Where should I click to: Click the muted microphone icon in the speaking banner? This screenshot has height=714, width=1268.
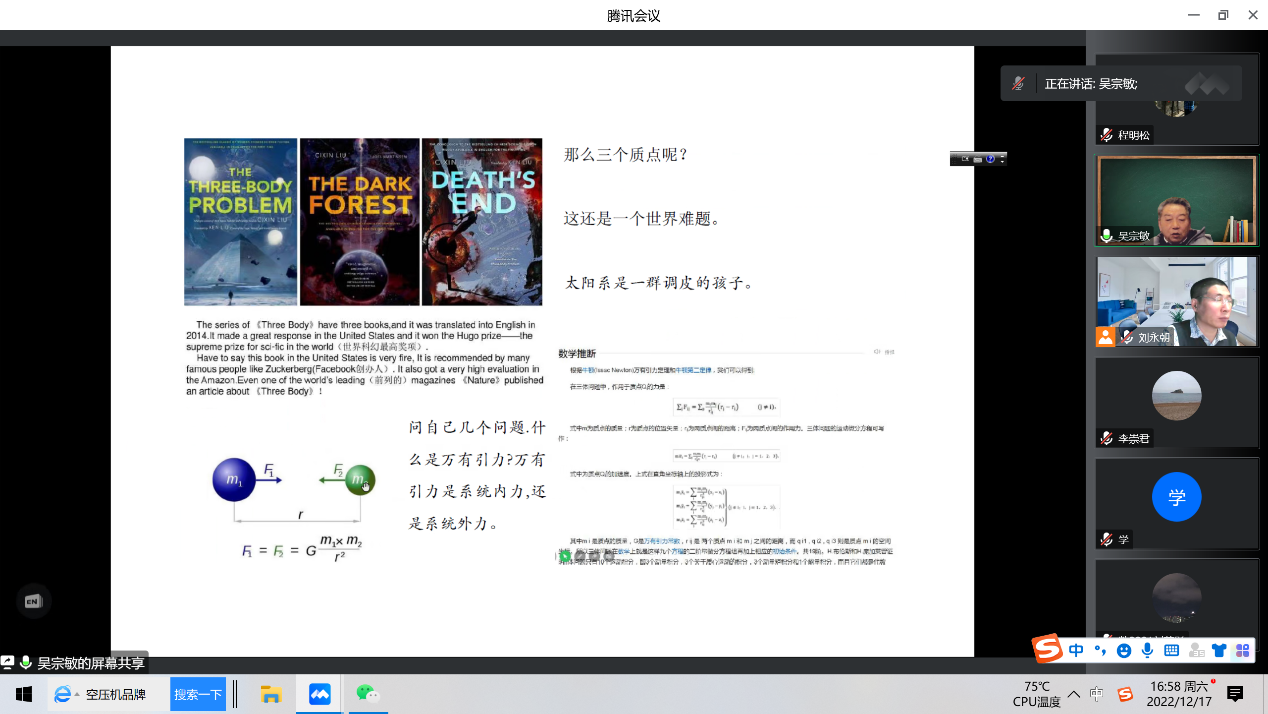[1018, 84]
